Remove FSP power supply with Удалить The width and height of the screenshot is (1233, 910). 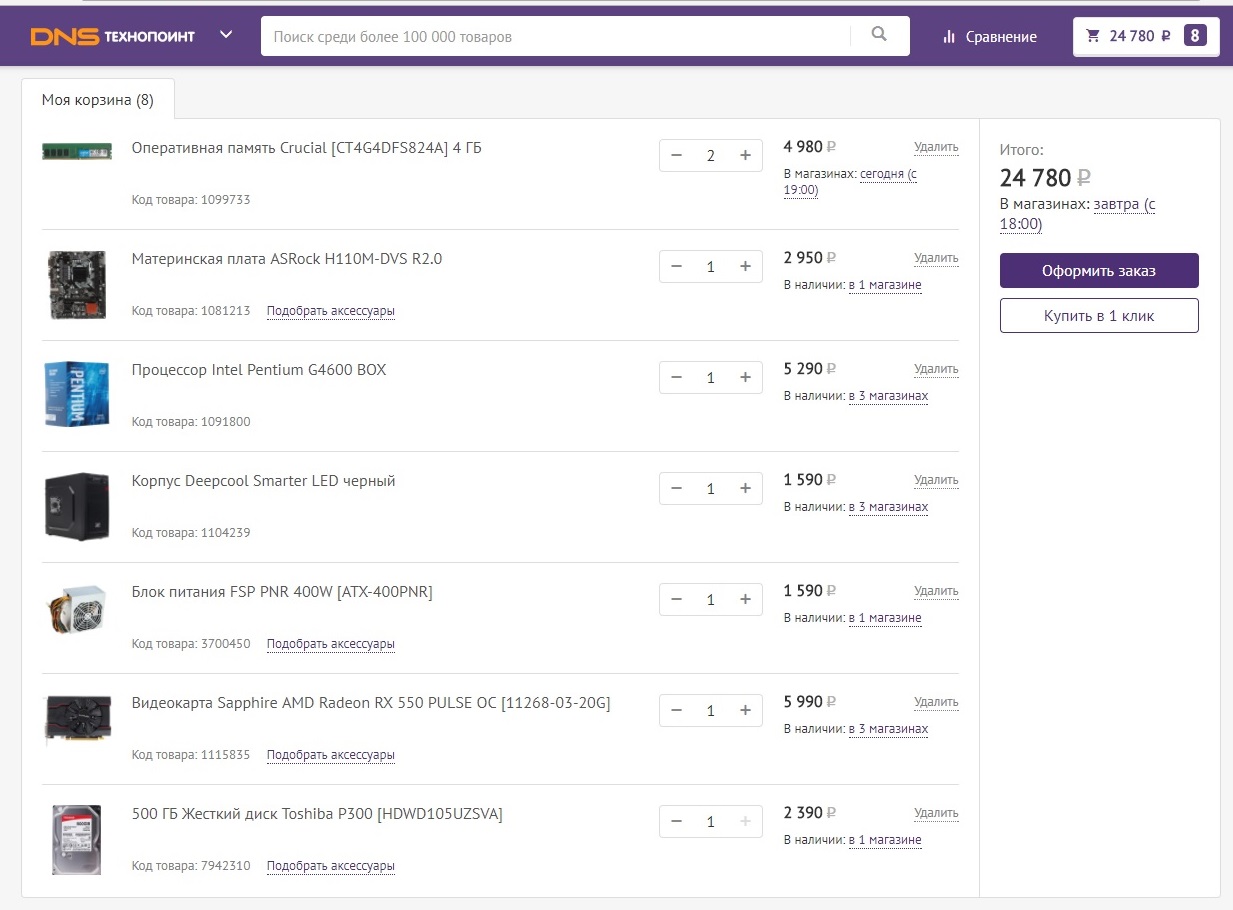[x=936, y=591]
